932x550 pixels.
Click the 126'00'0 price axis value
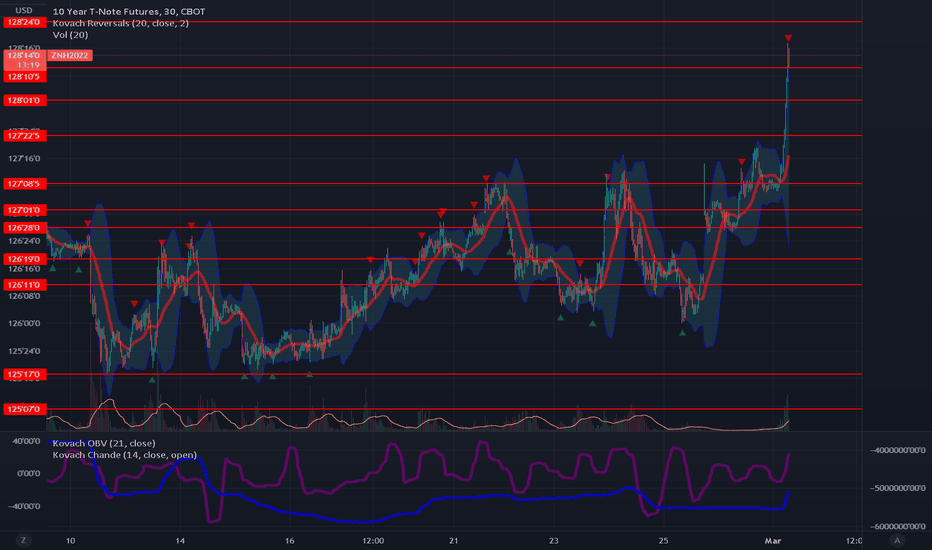tap(24, 323)
